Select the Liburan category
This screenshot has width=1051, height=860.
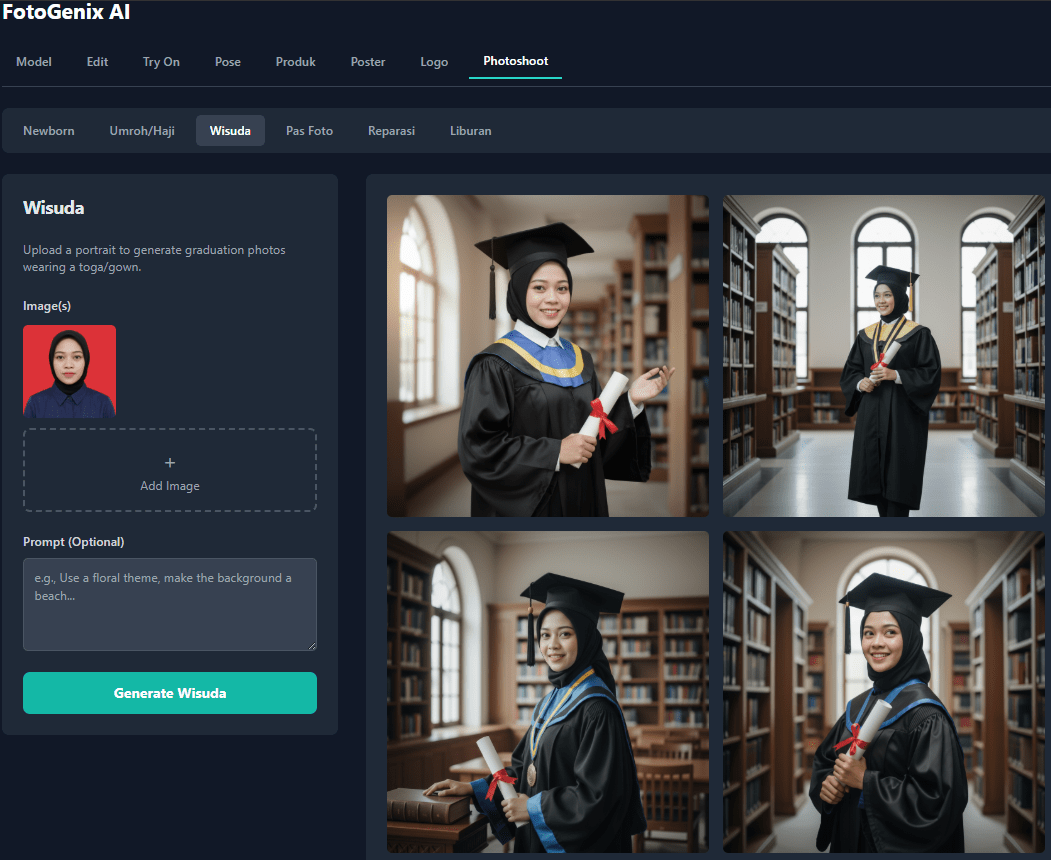point(470,131)
